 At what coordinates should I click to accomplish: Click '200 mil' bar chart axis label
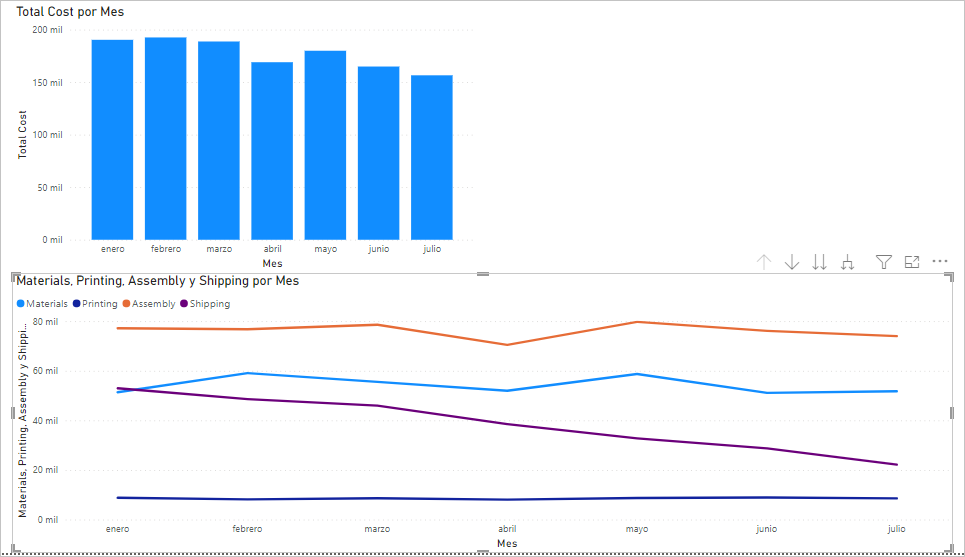(47, 30)
